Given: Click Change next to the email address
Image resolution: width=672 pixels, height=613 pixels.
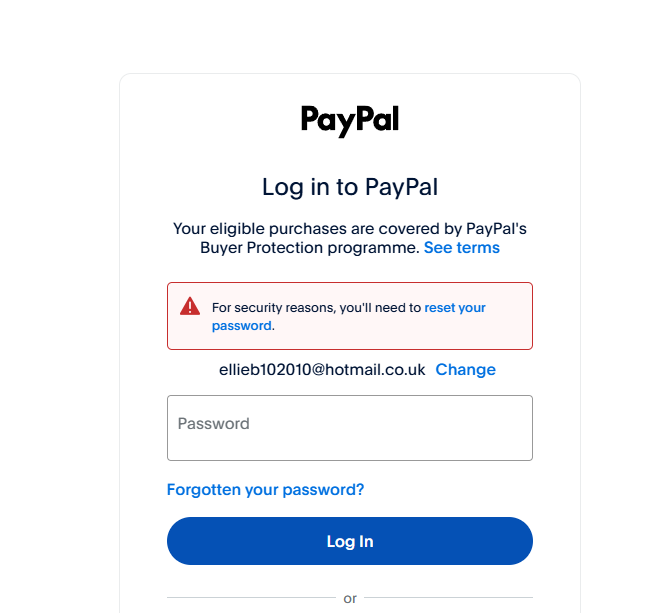Looking at the screenshot, I should click(x=465, y=370).
